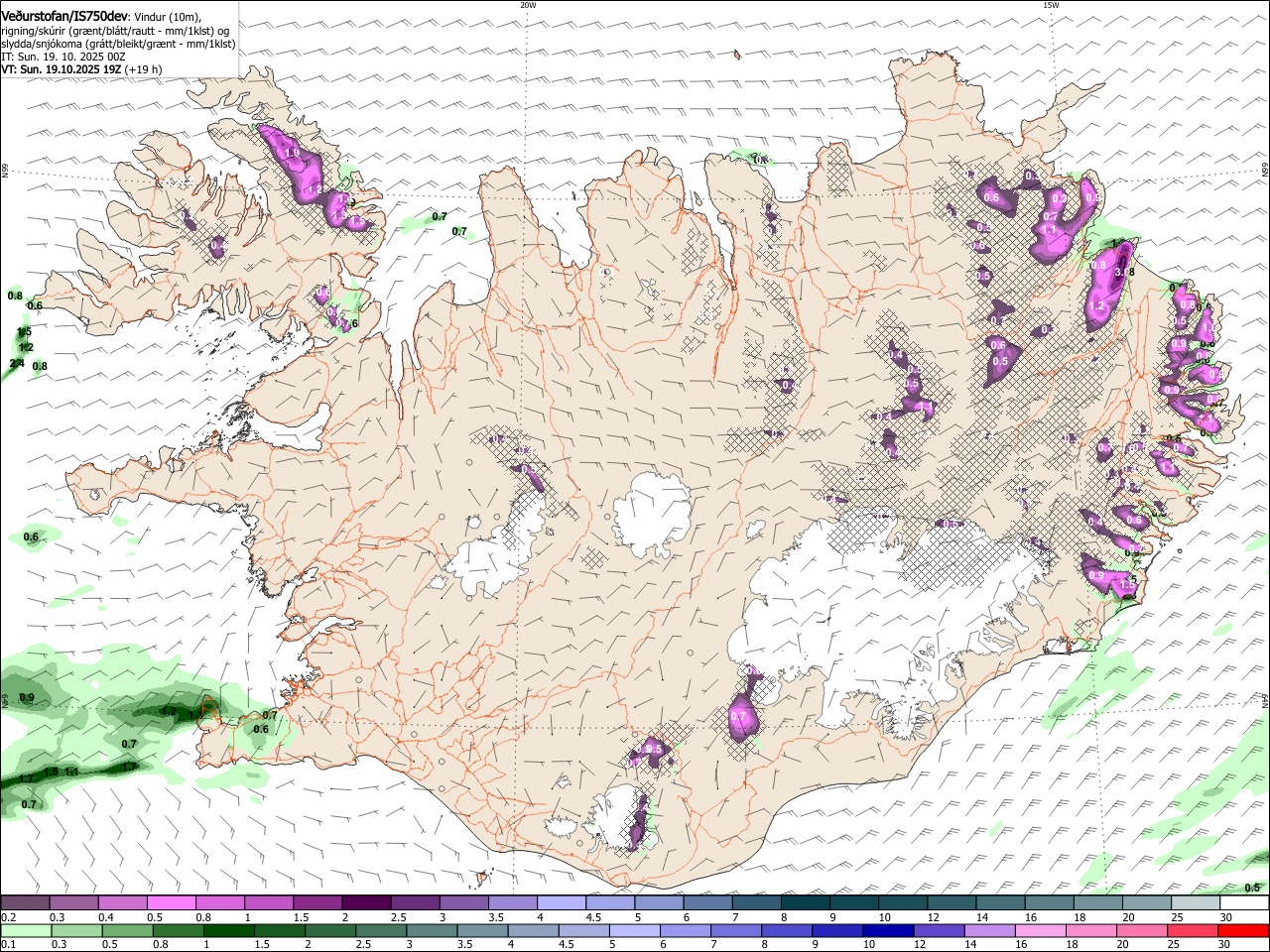Pick the medium green 0.5 swatch in bottom legend row
Screen dimensions: 1270x952
click(x=128, y=931)
